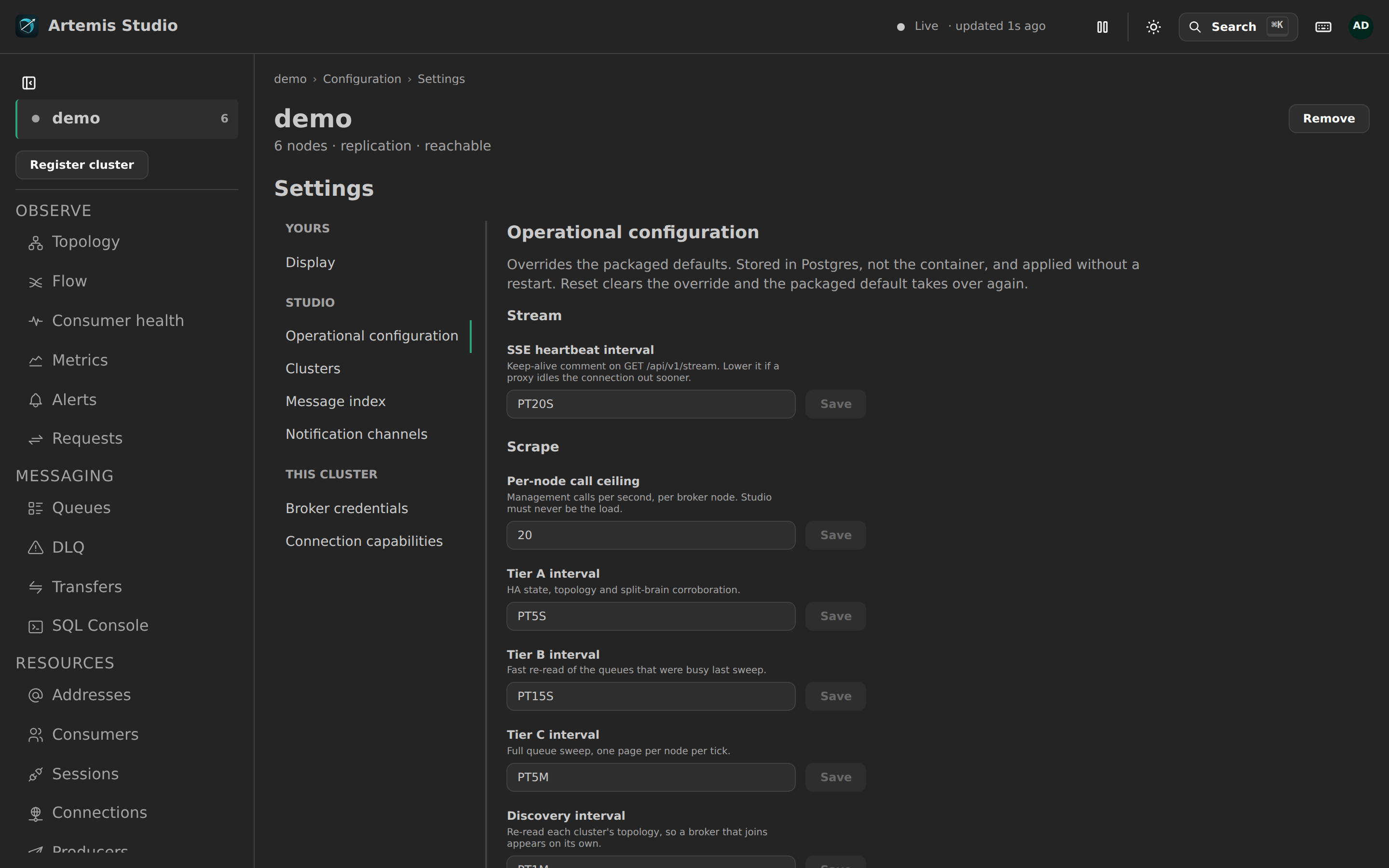Open Queues in Messaging
Viewport: 1389px width, 868px height.
pyautogui.click(x=127, y=508)
